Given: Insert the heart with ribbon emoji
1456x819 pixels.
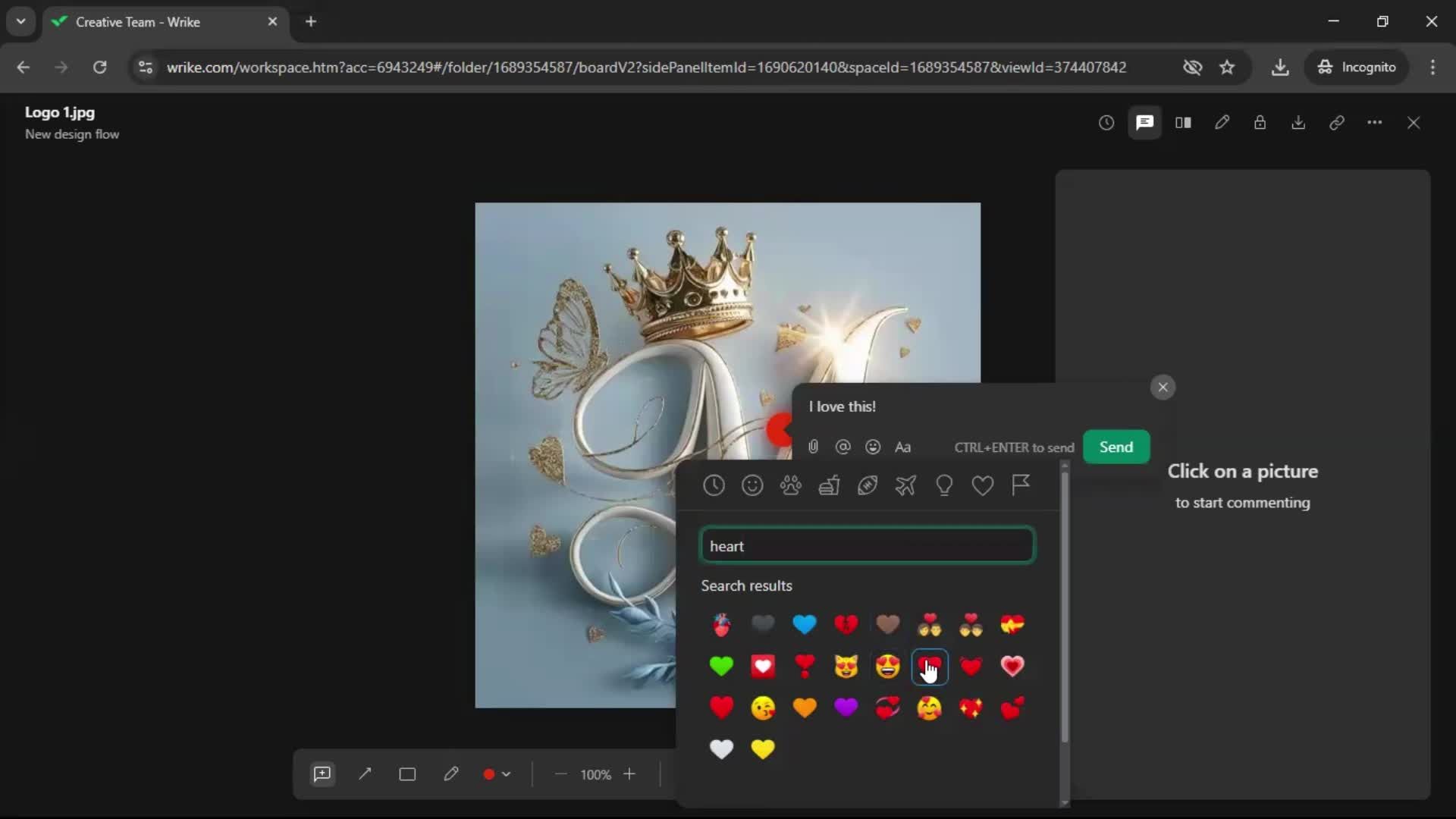Looking at the screenshot, I should point(1012,625).
